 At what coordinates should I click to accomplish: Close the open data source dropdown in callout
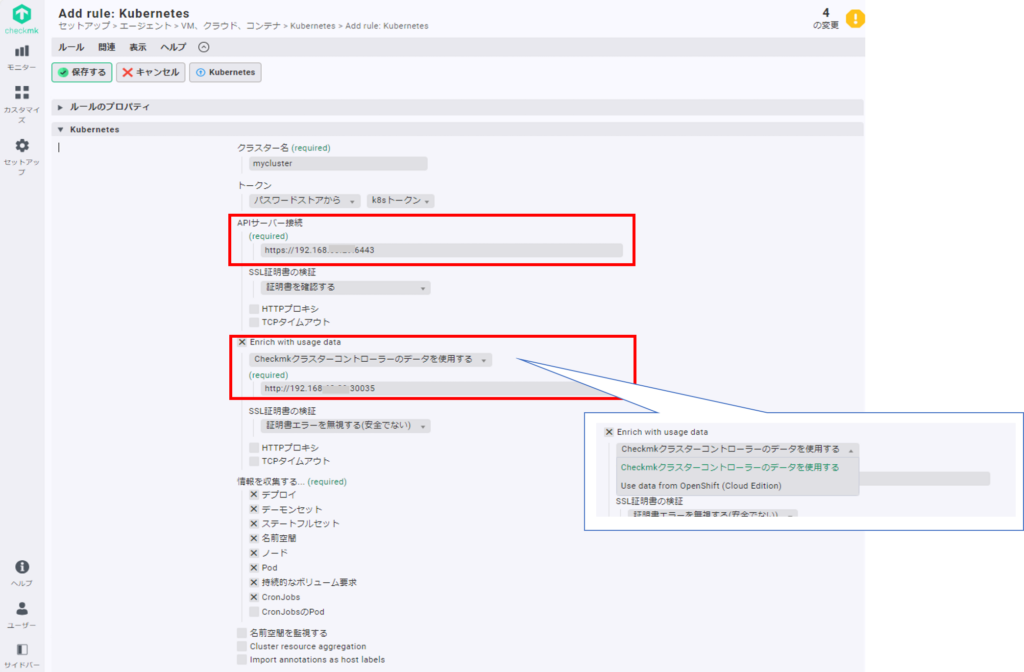coord(737,450)
